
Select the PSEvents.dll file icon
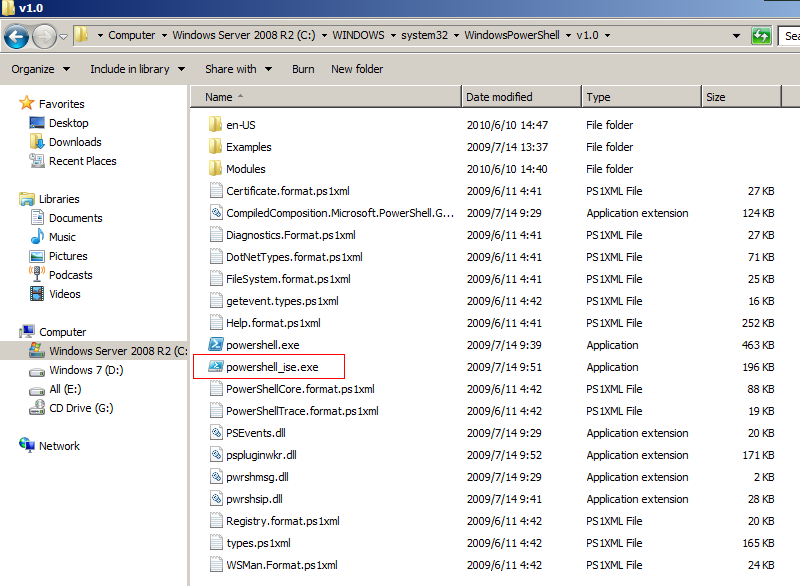tap(216, 432)
